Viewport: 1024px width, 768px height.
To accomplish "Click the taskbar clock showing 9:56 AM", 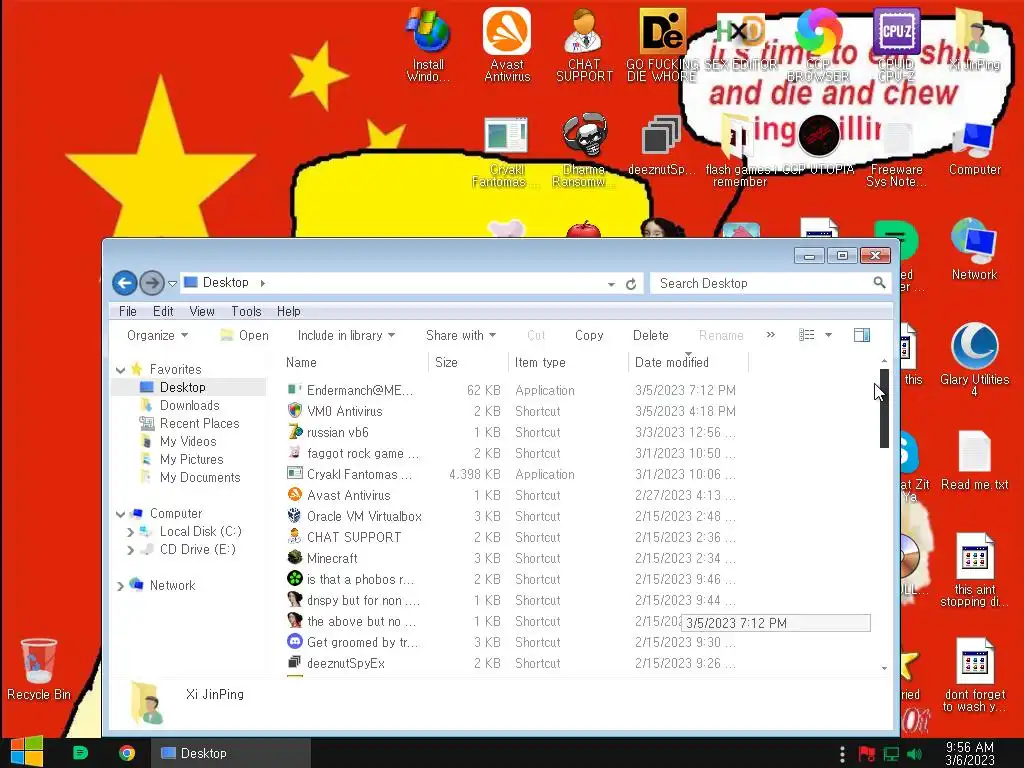I will tap(970, 753).
